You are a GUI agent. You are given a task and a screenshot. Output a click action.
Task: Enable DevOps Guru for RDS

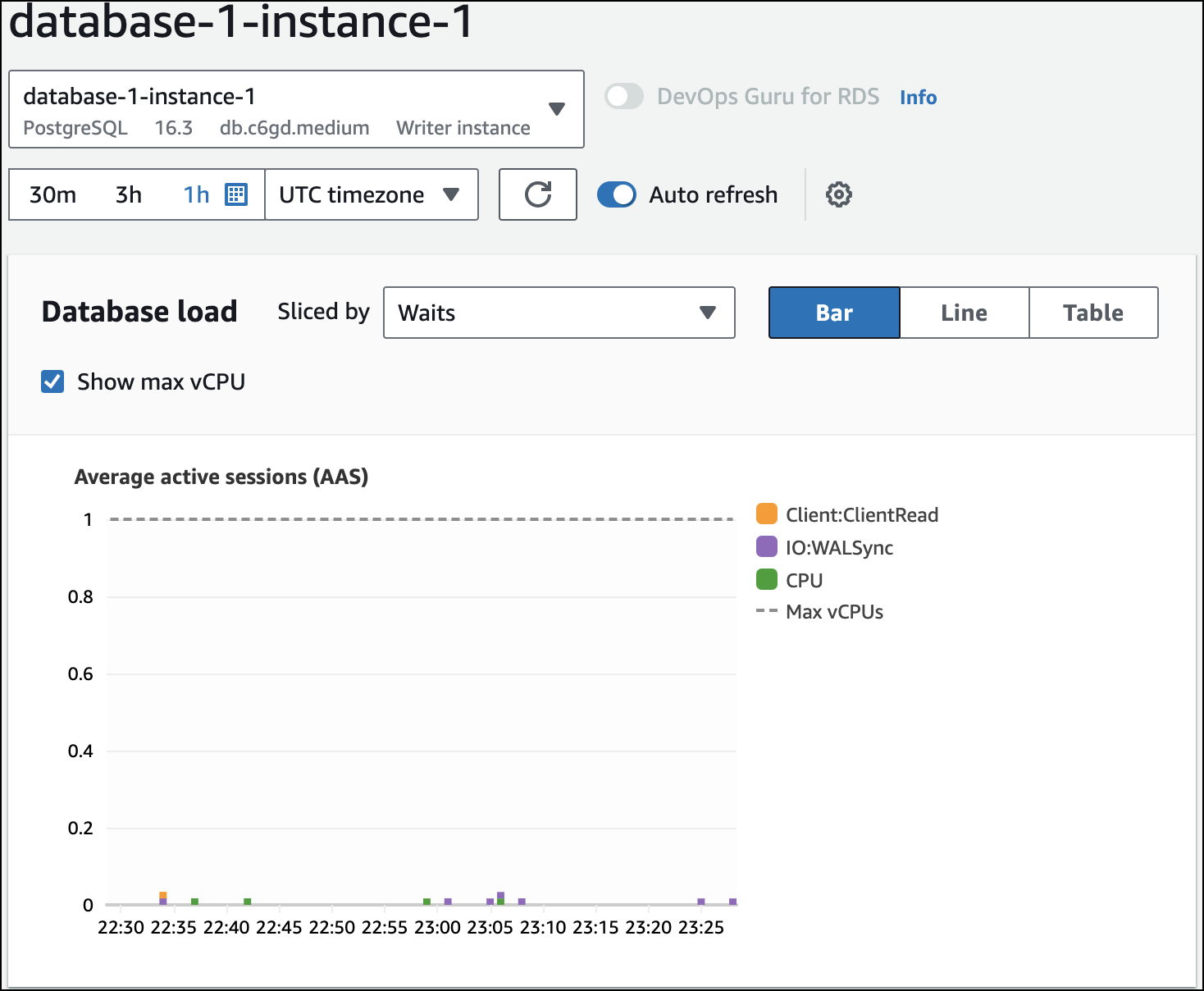[x=623, y=96]
